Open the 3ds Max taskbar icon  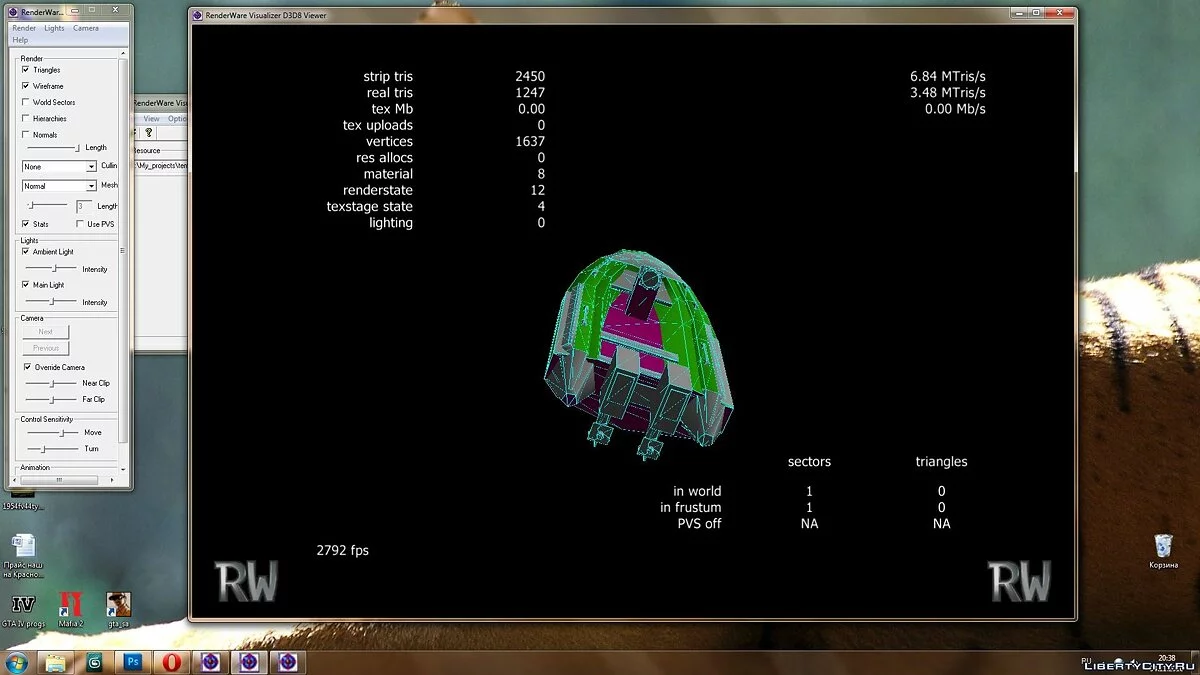point(95,662)
